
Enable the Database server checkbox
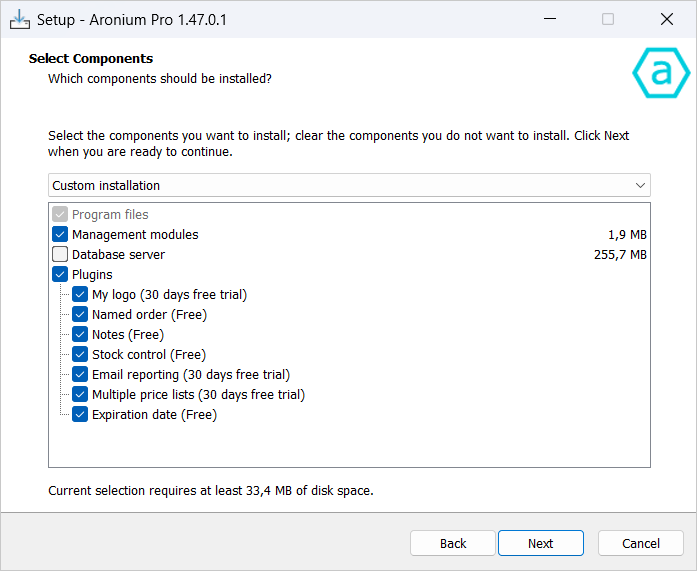pyautogui.click(x=60, y=255)
